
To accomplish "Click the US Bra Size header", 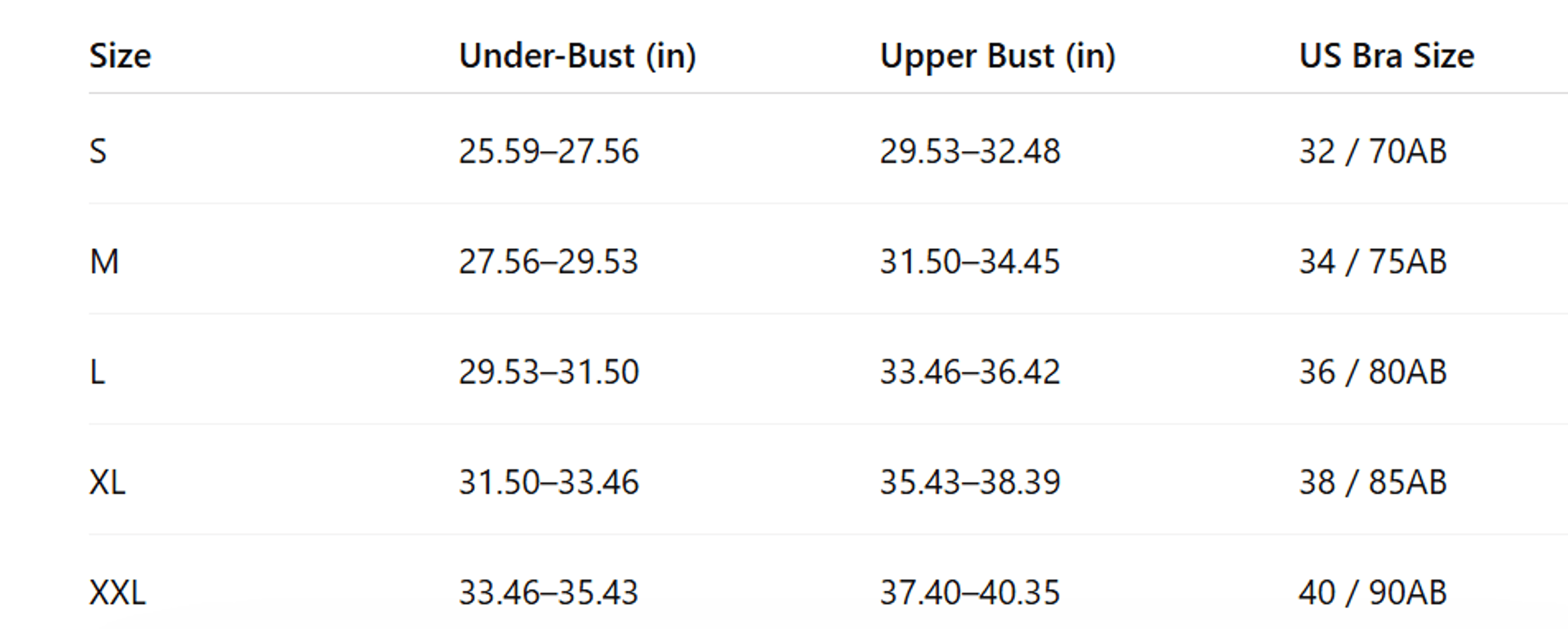I will click(x=1386, y=56).
